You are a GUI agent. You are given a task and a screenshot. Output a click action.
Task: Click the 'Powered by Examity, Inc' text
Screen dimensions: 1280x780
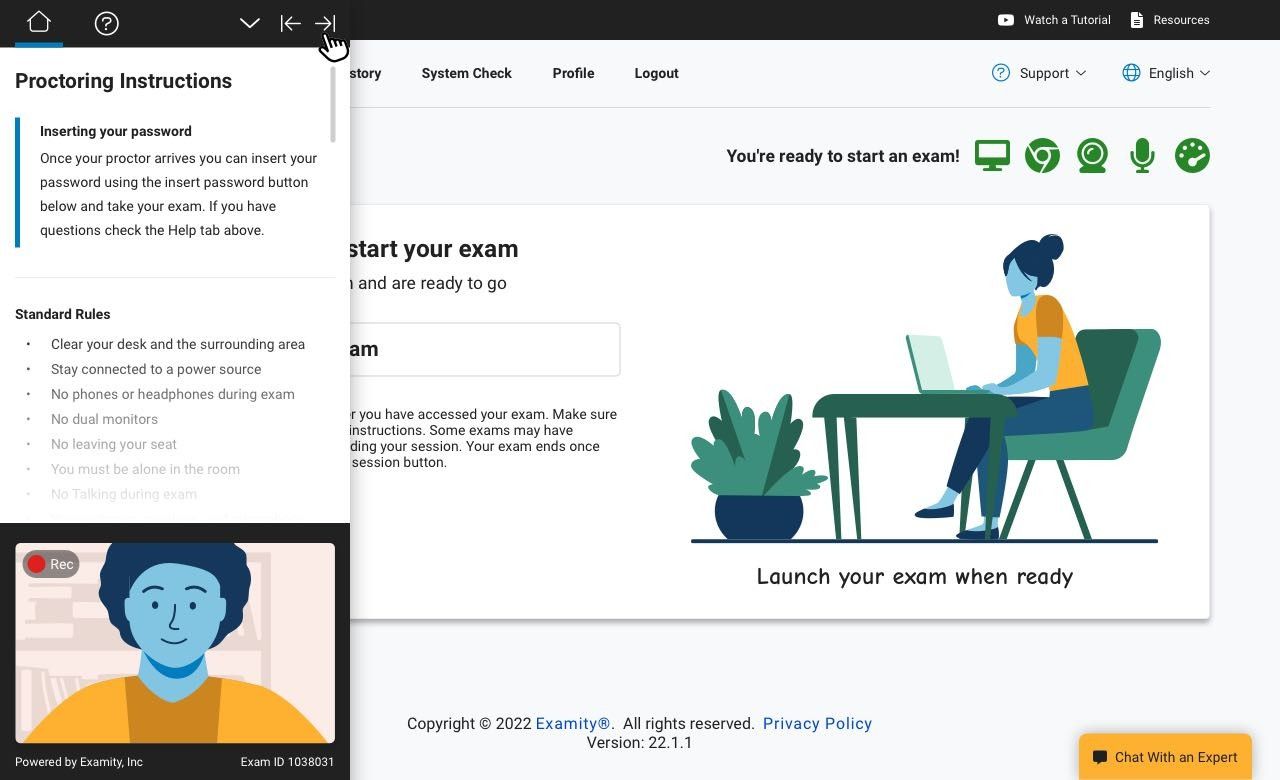79,762
